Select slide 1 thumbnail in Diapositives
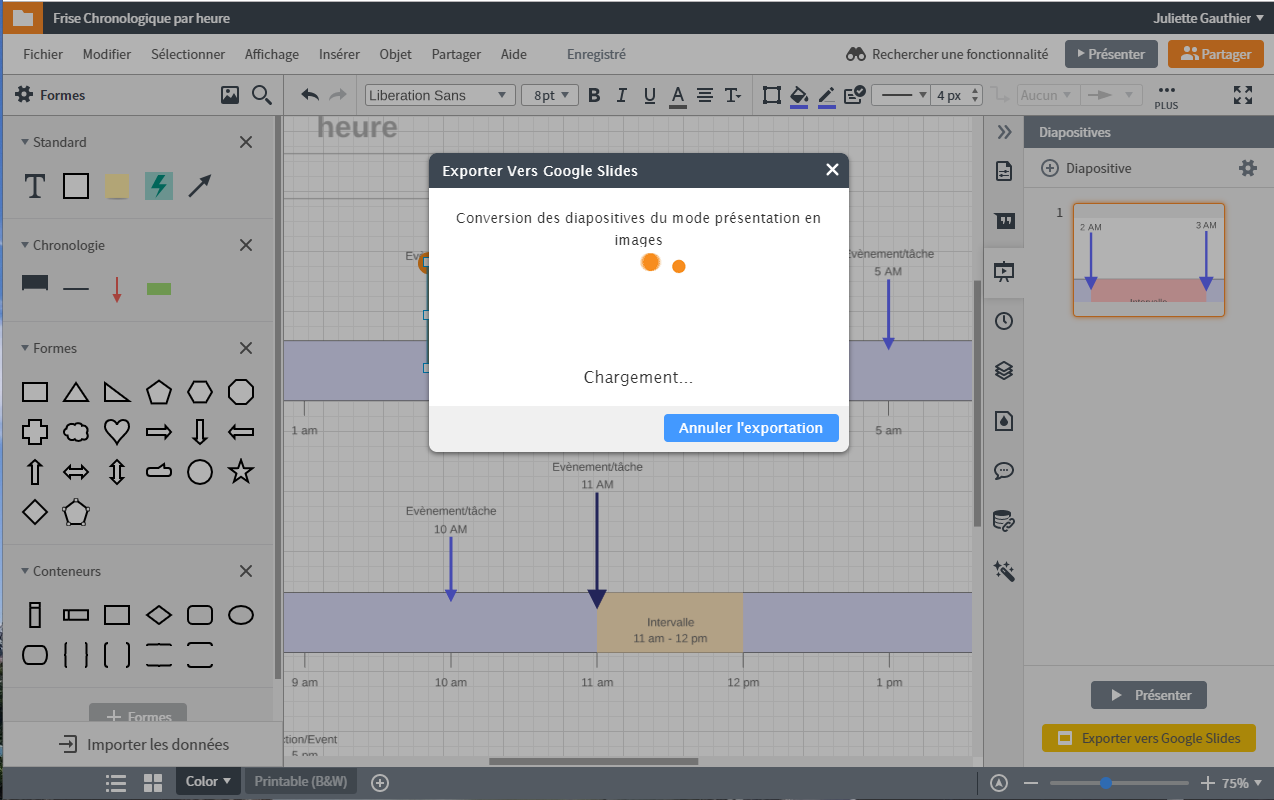Image resolution: width=1274 pixels, height=800 pixels. tap(1148, 260)
